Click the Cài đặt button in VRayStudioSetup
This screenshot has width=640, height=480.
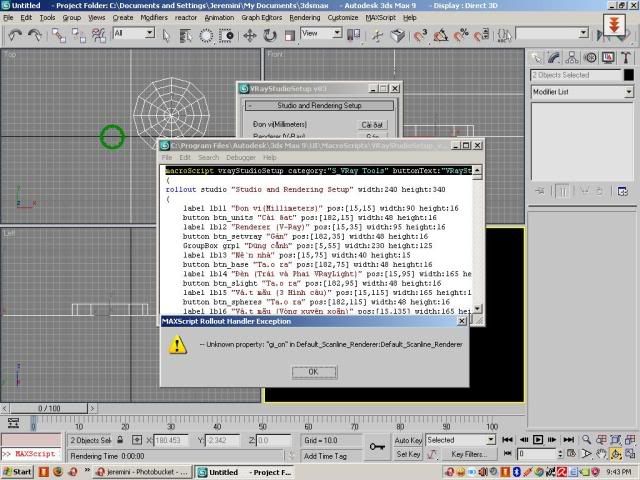tap(372, 125)
